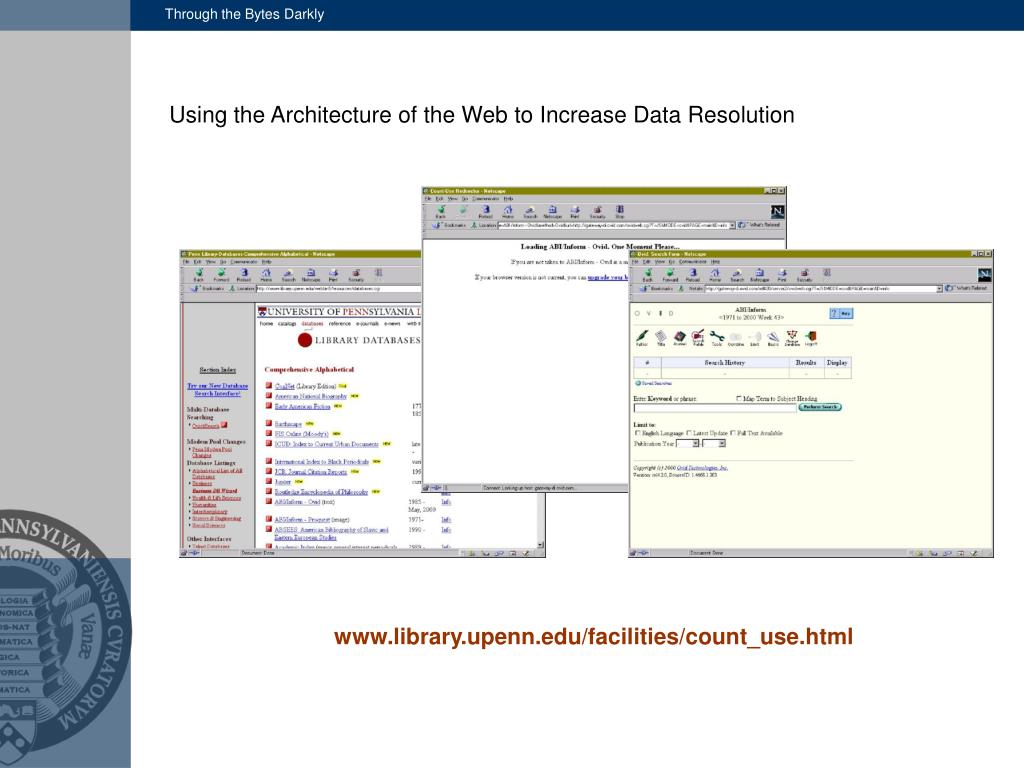Click the e-journals nav item on Penn page
Image resolution: width=1024 pixels, height=768 pixels.
366,323
